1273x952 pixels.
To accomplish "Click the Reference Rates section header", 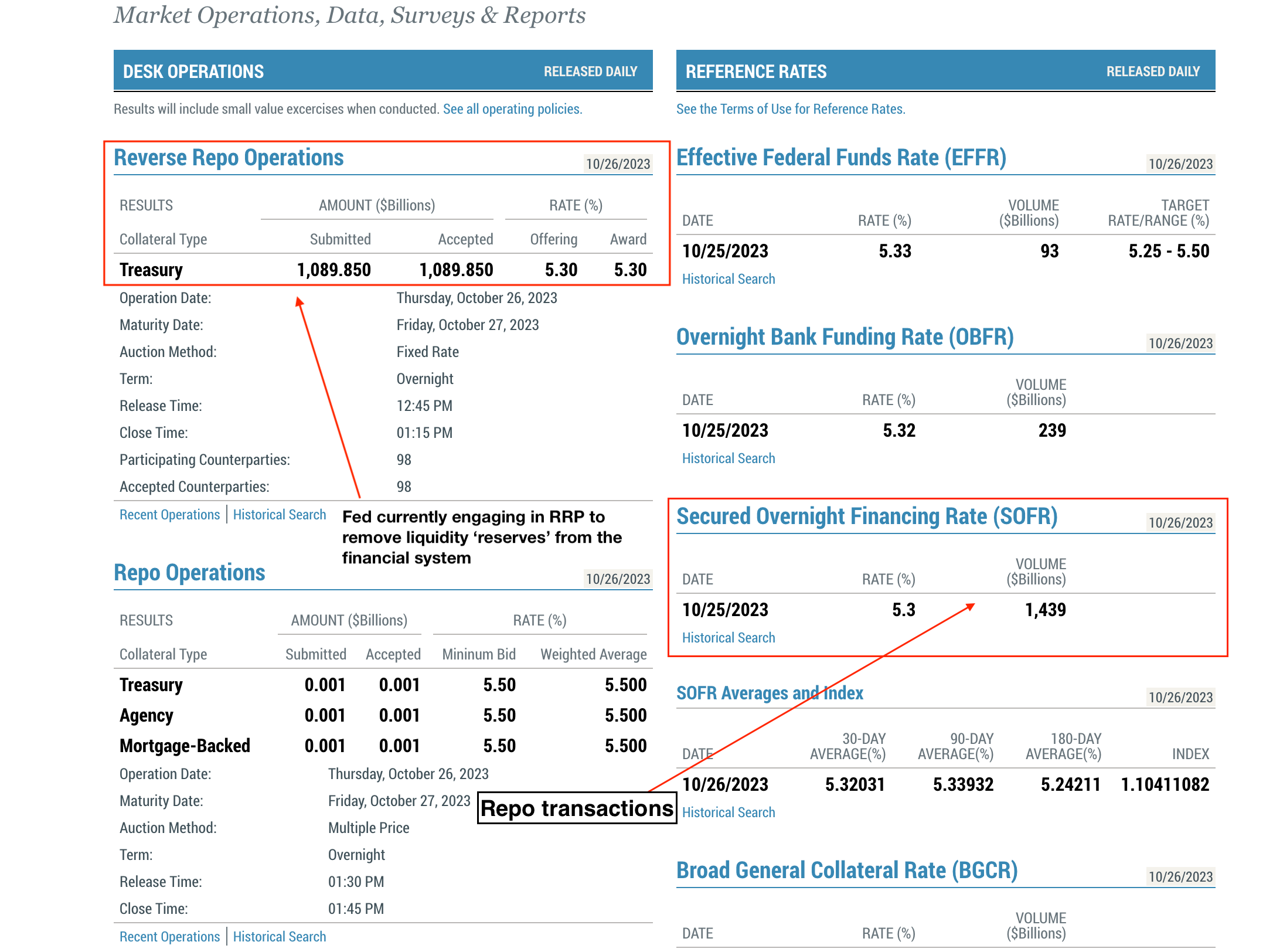I will click(755, 72).
